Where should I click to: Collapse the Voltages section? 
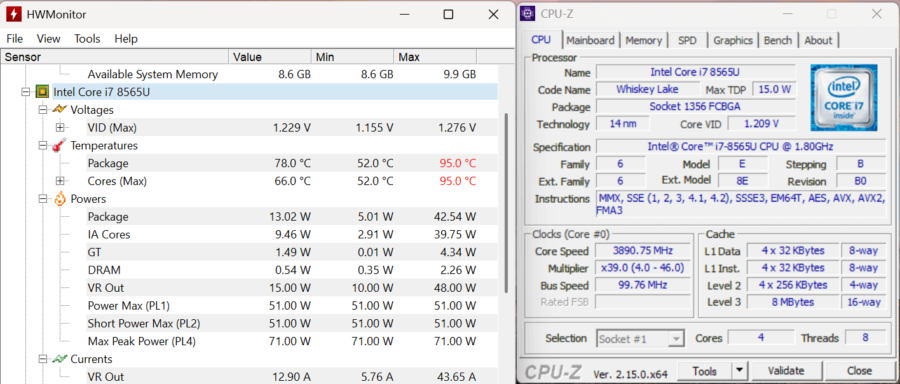pyautogui.click(x=43, y=110)
